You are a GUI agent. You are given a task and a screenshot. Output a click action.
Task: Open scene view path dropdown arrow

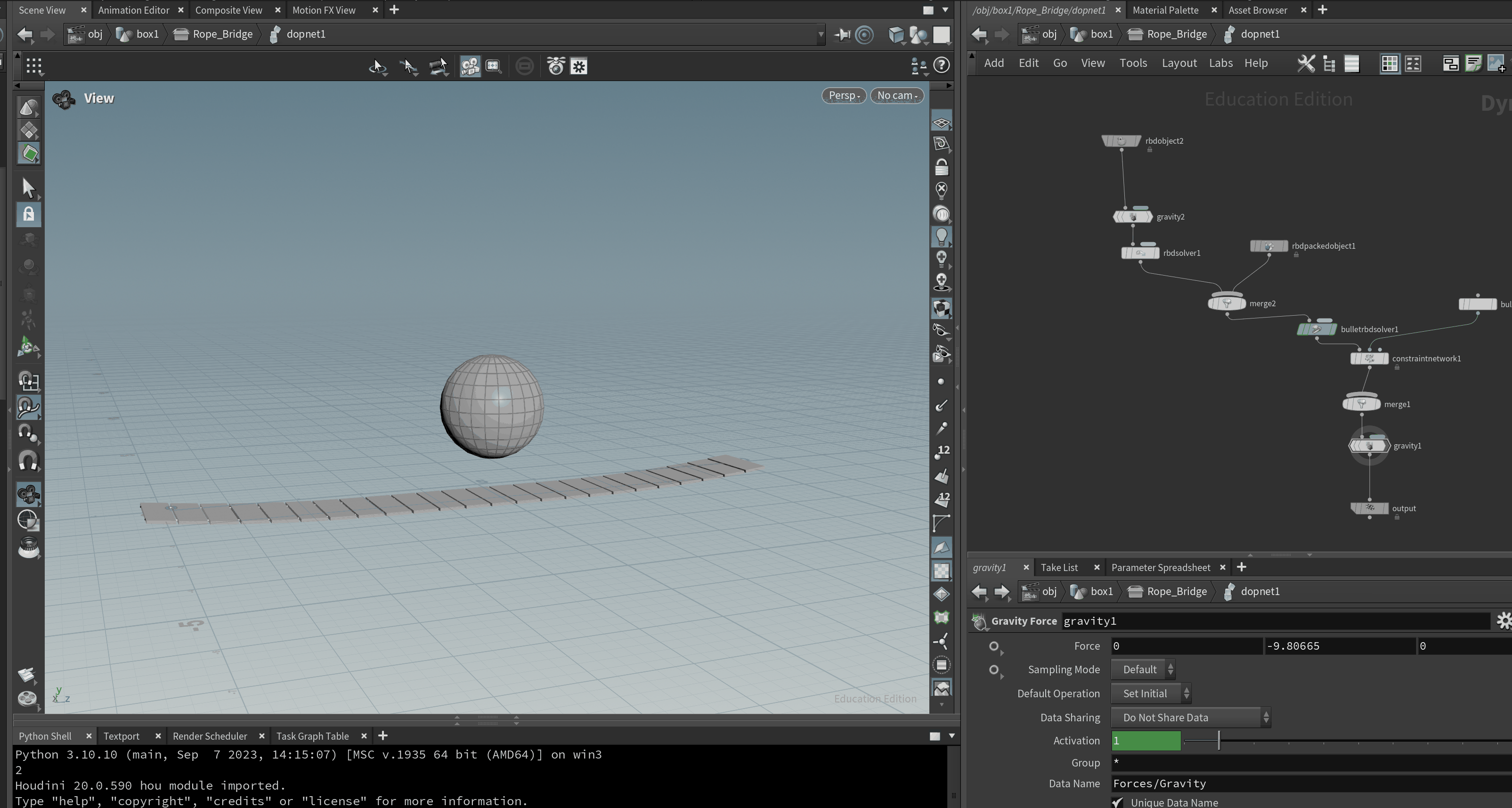coord(821,35)
